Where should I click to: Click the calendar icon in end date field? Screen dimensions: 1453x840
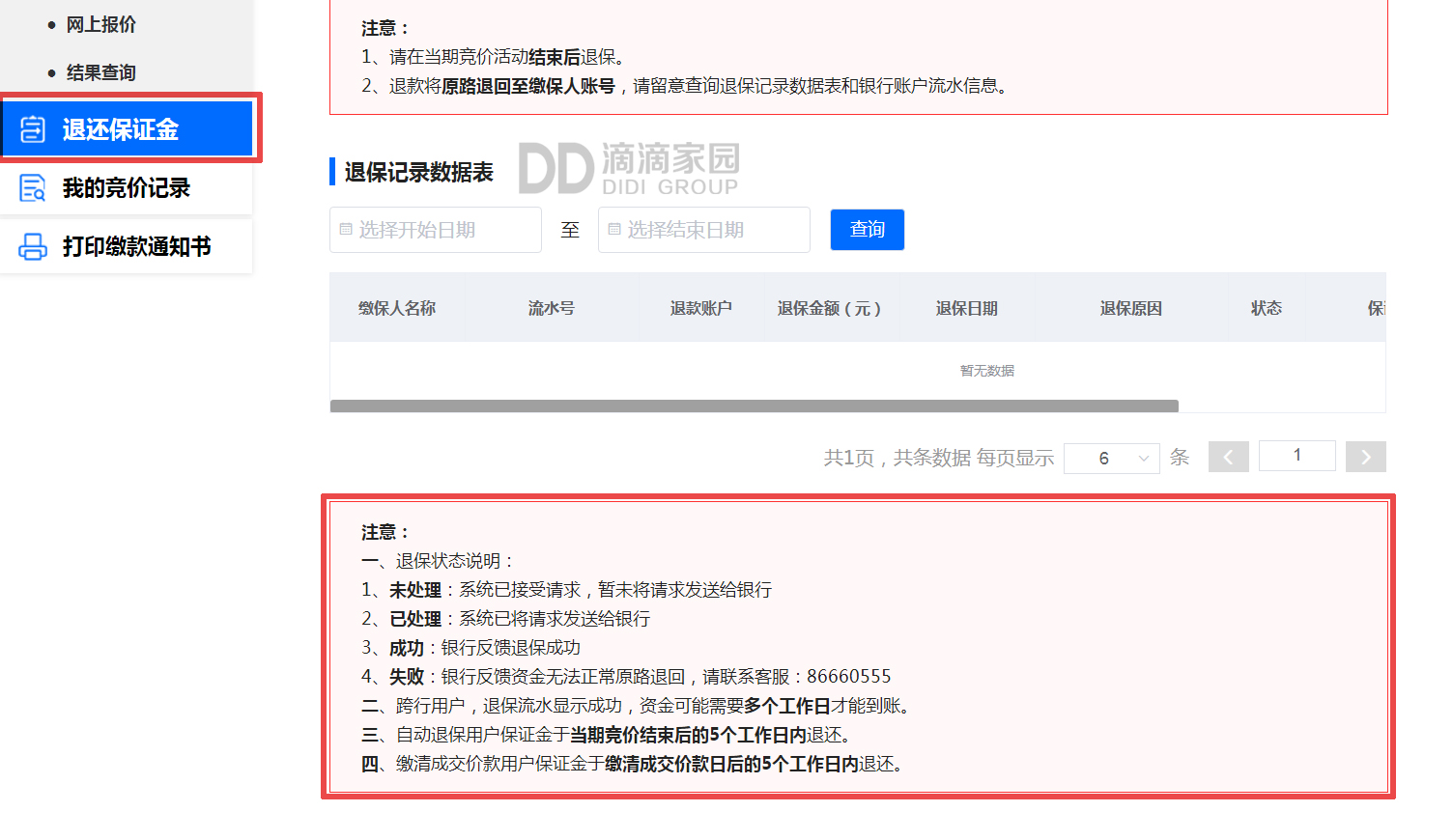[614, 230]
